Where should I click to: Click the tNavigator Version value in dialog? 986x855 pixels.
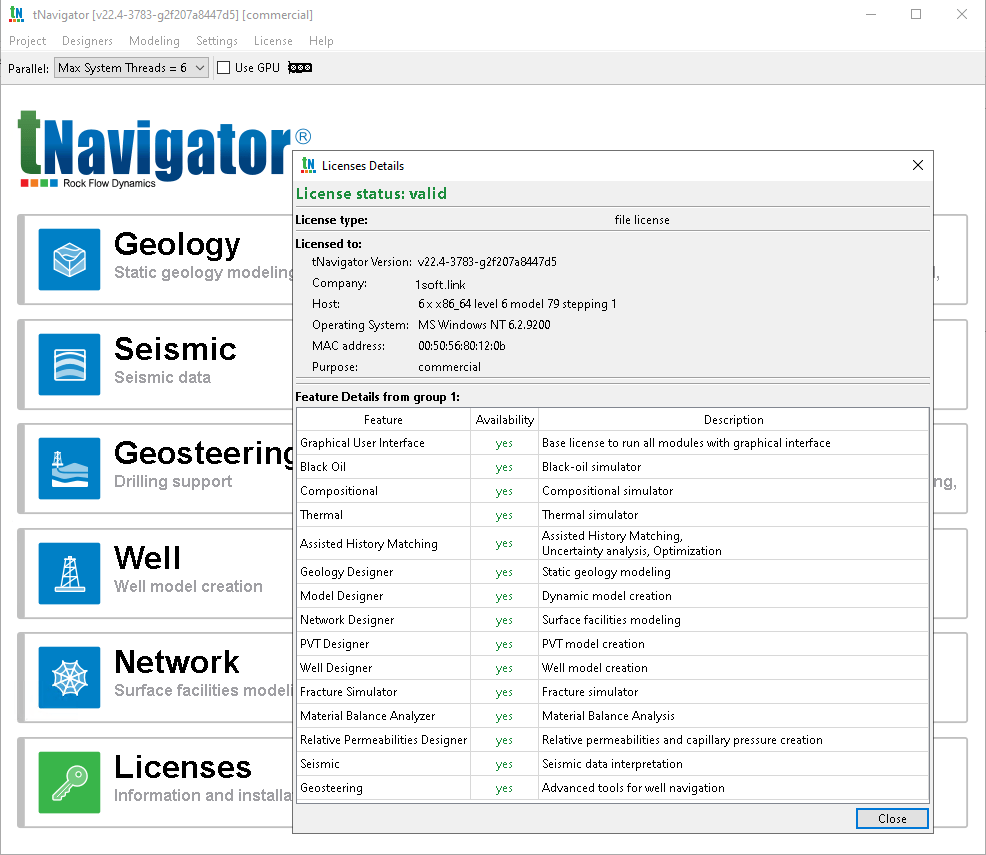(x=487, y=262)
